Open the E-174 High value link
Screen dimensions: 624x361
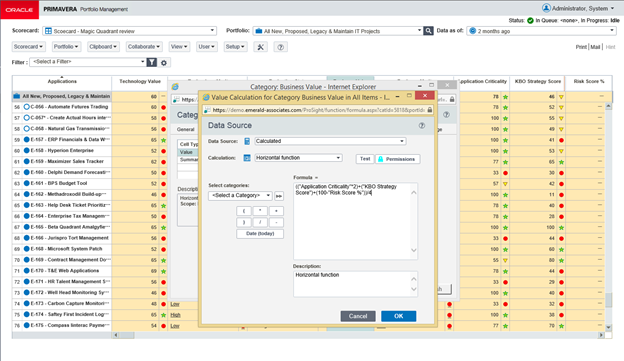tap(176, 315)
